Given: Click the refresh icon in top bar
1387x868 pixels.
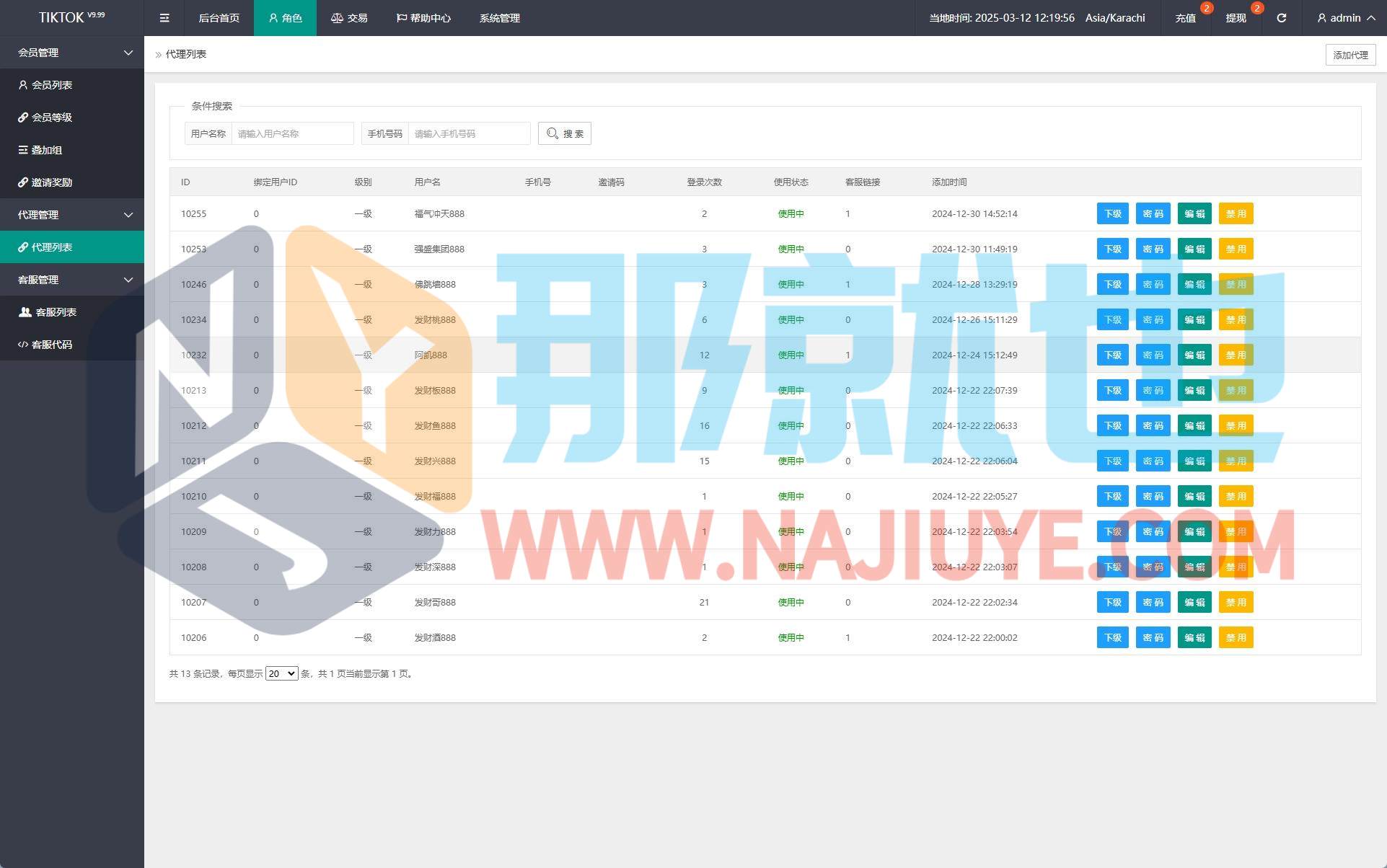Looking at the screenshot, I should 1281,18.
